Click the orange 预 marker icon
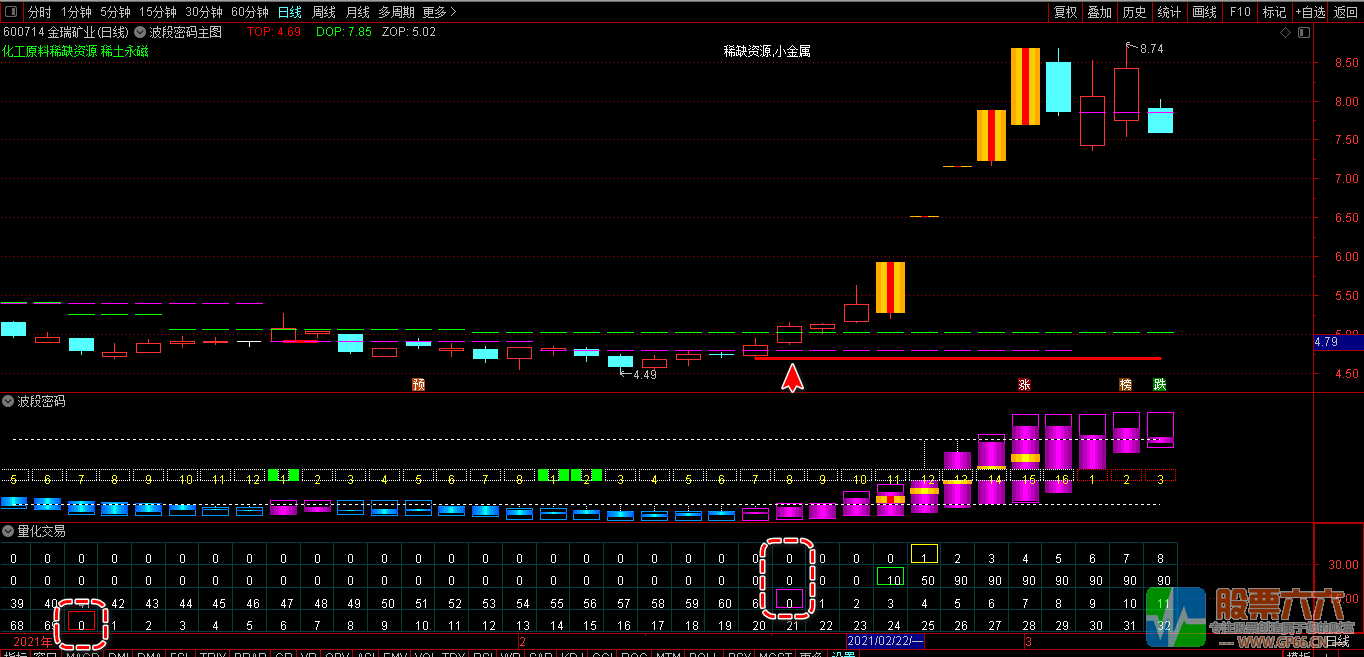Screen dimensions: 1364x657 click(x=419, y=384)
